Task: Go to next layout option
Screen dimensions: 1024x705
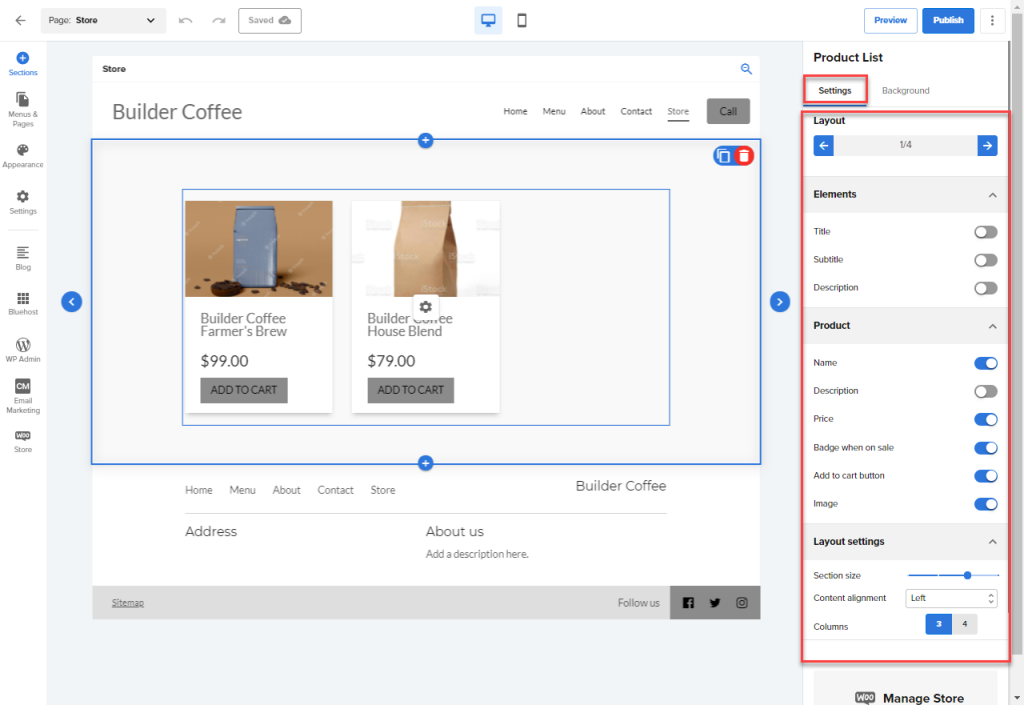Action: [x=987, y=145]
